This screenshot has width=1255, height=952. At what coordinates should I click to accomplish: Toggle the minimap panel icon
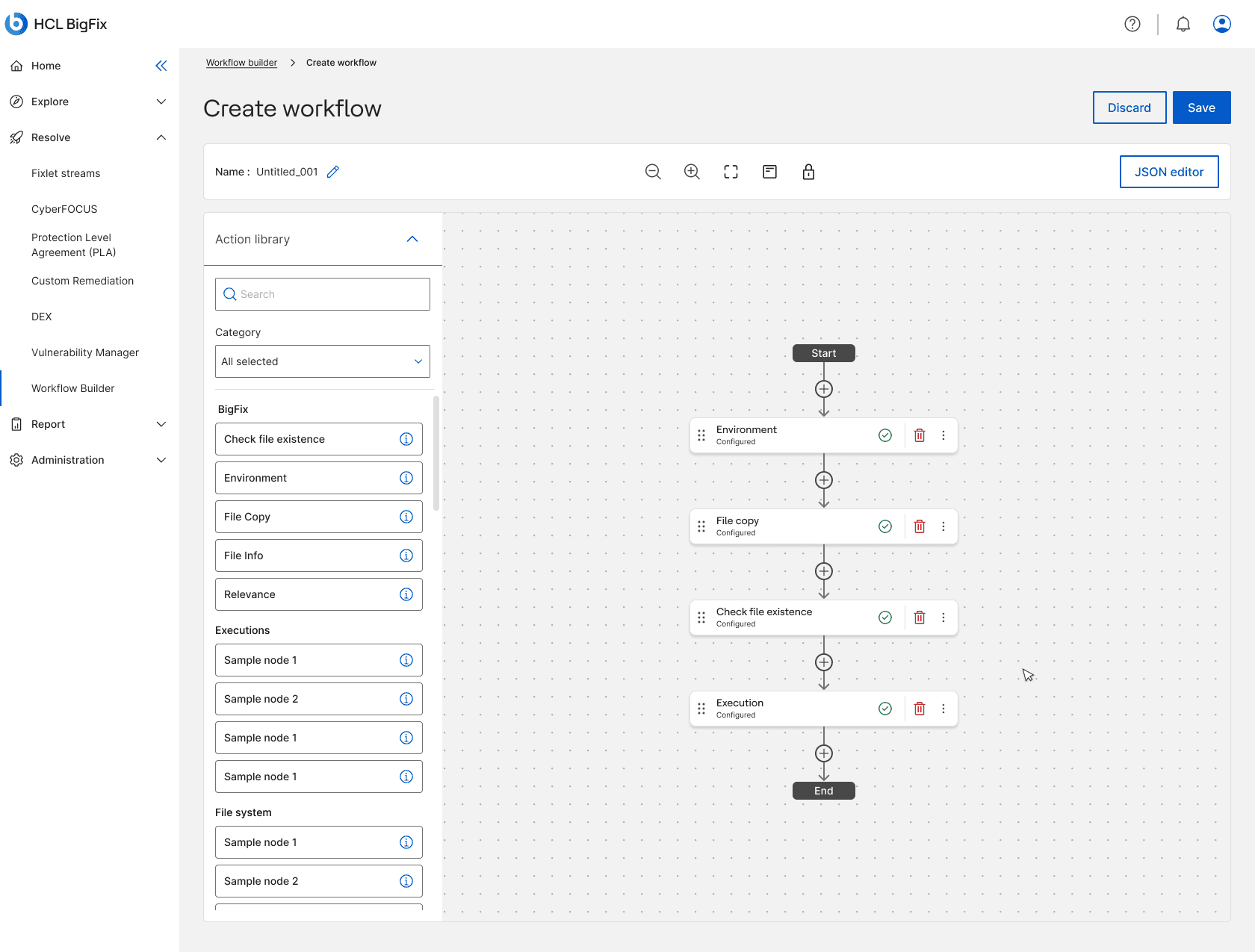pos(769,172)
